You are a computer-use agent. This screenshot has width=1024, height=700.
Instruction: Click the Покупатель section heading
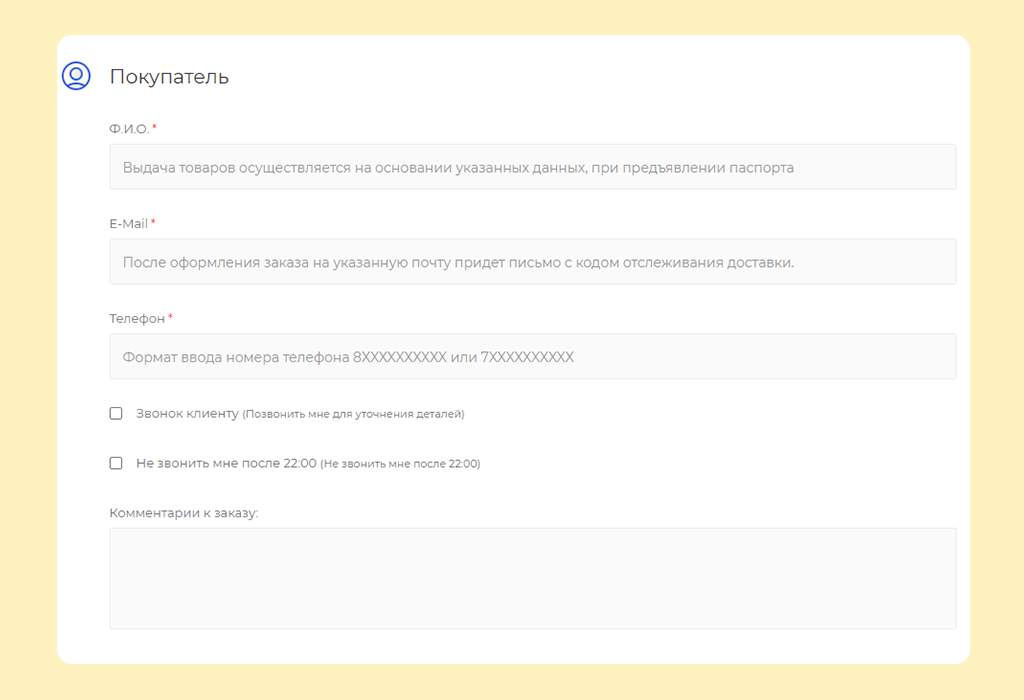click(x=169, y=77)
